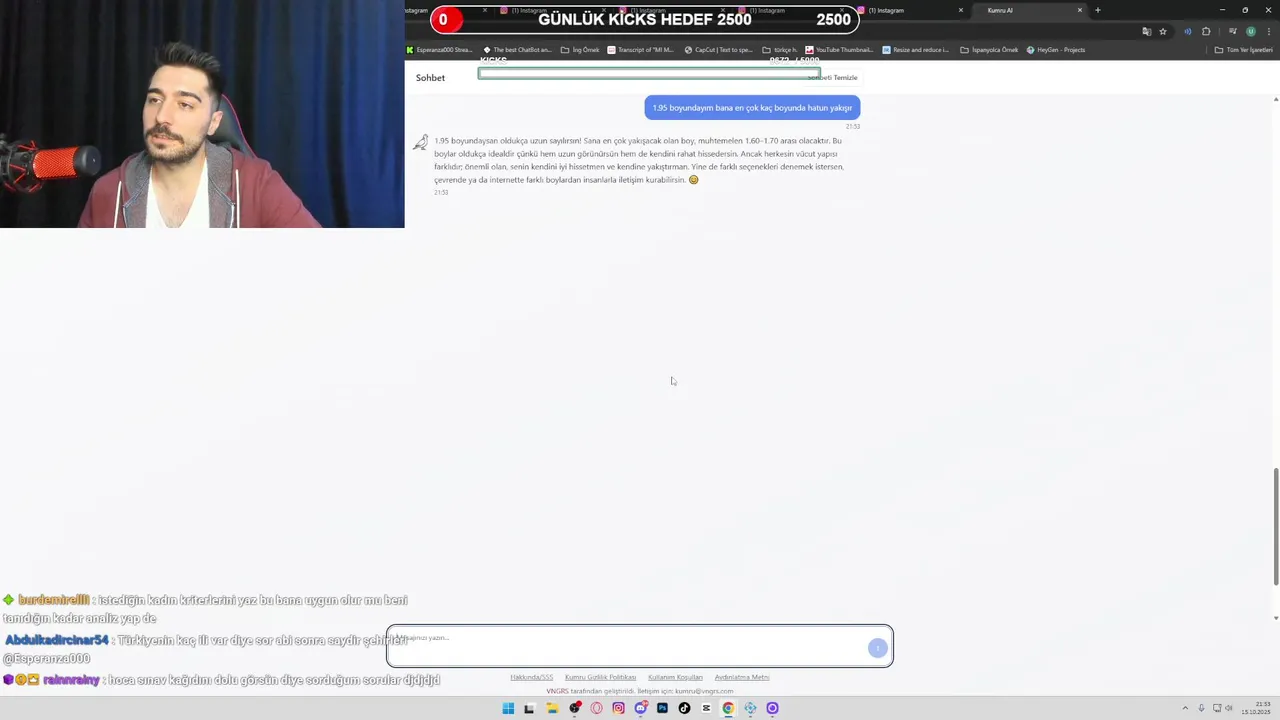Open Task View in the taskbar

tap(529, 708)
